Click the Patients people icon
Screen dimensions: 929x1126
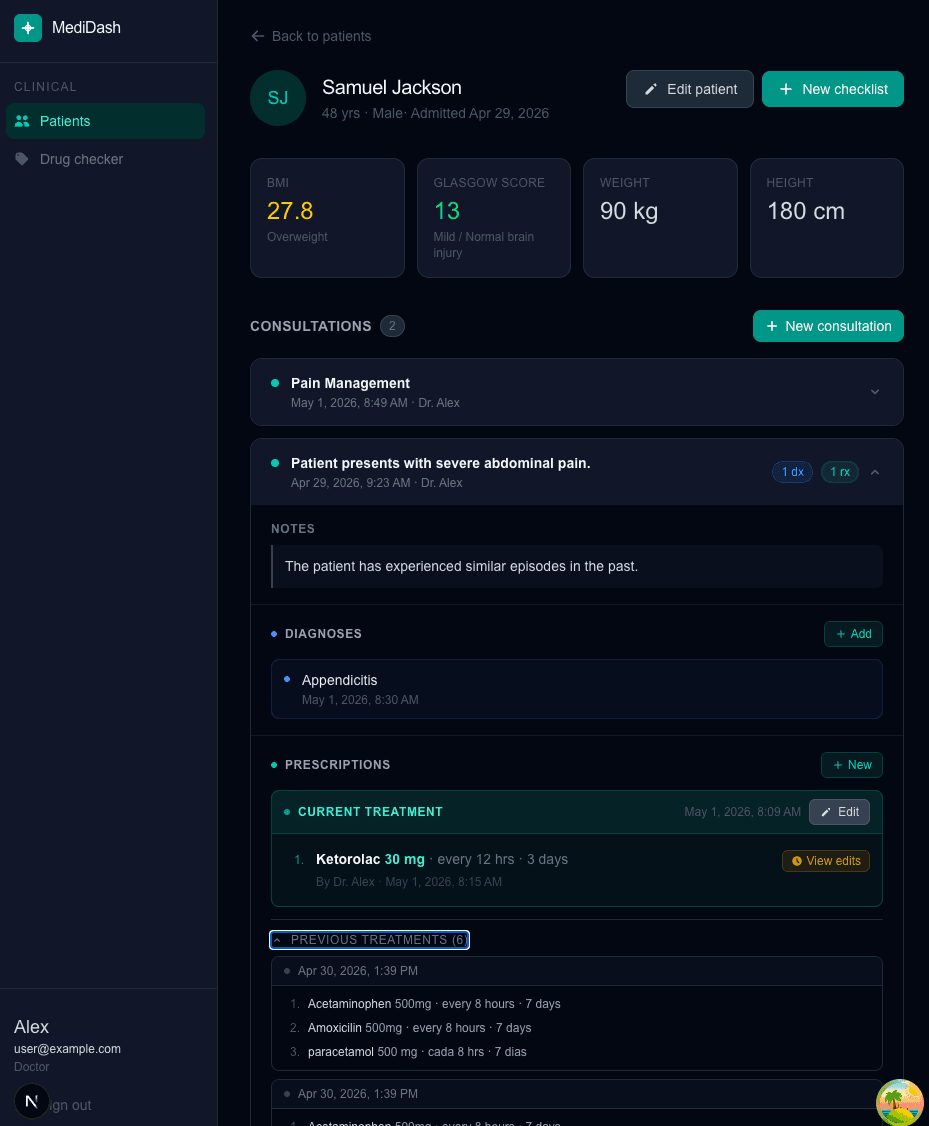(22, 121)
